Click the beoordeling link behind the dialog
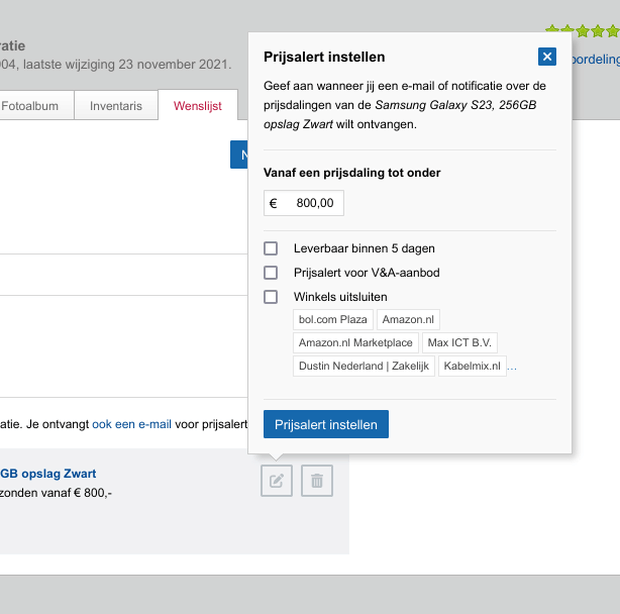The width and height of the screenshot is (620, 614). coord(595,59)
